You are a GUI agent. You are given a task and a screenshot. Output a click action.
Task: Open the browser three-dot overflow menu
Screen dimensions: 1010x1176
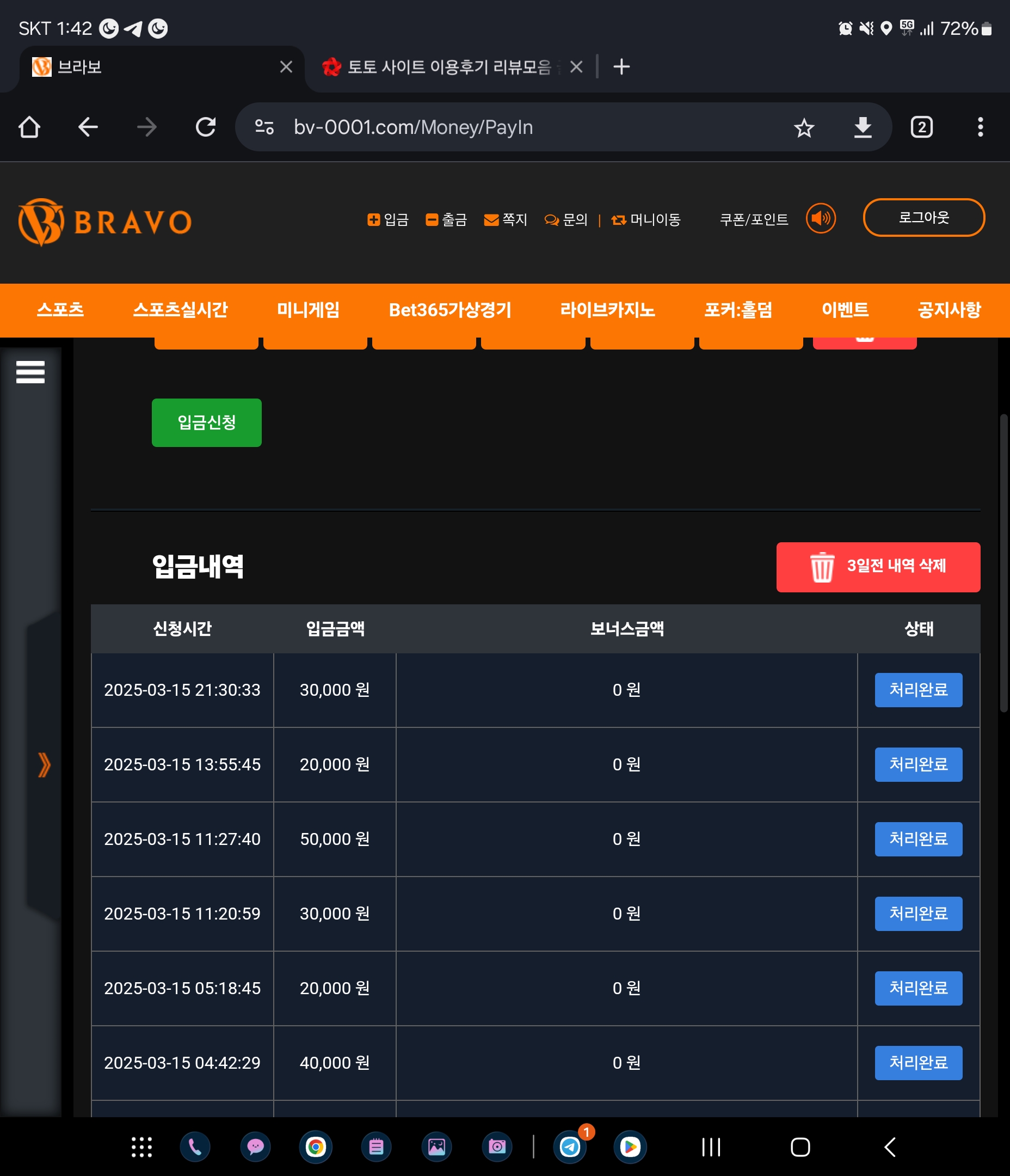980,128
